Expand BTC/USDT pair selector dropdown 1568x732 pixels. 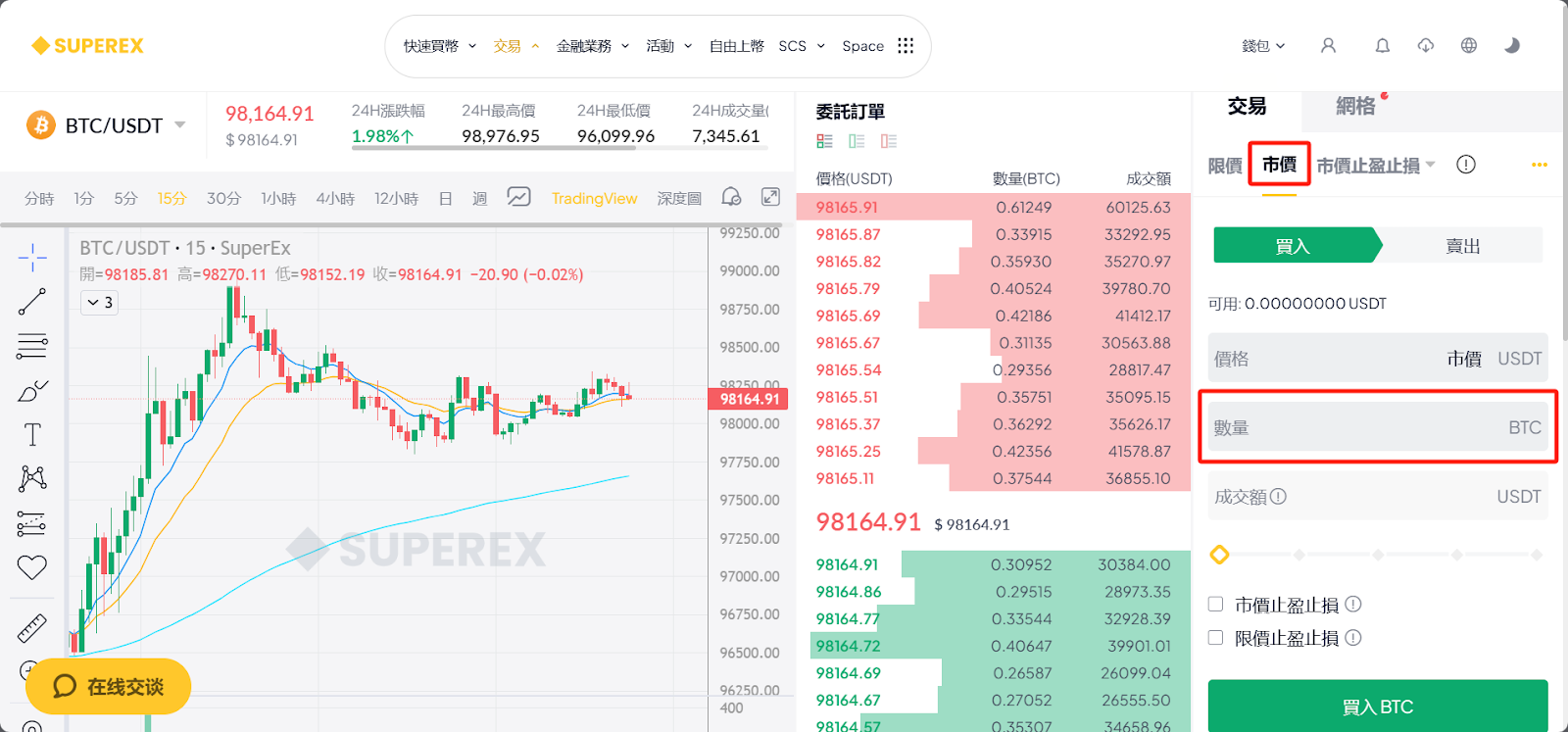[x=180, y=124]
